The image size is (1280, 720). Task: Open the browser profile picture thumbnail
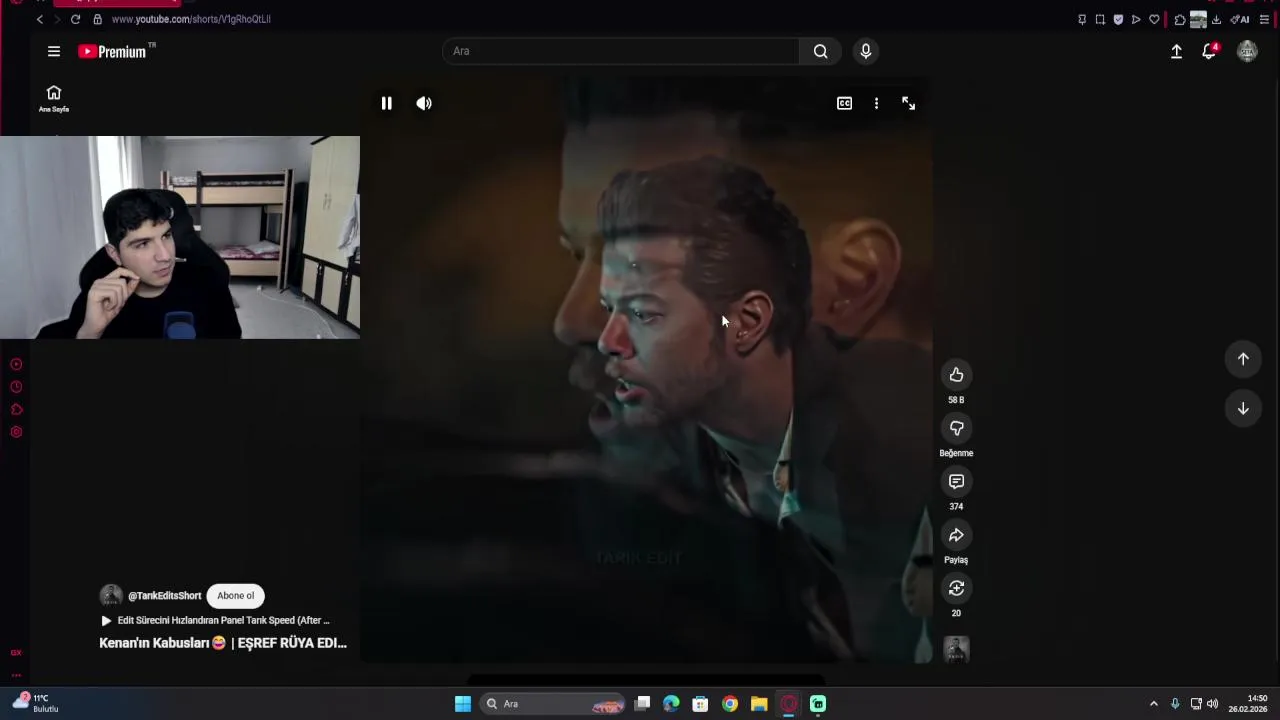click(1198, 19)
